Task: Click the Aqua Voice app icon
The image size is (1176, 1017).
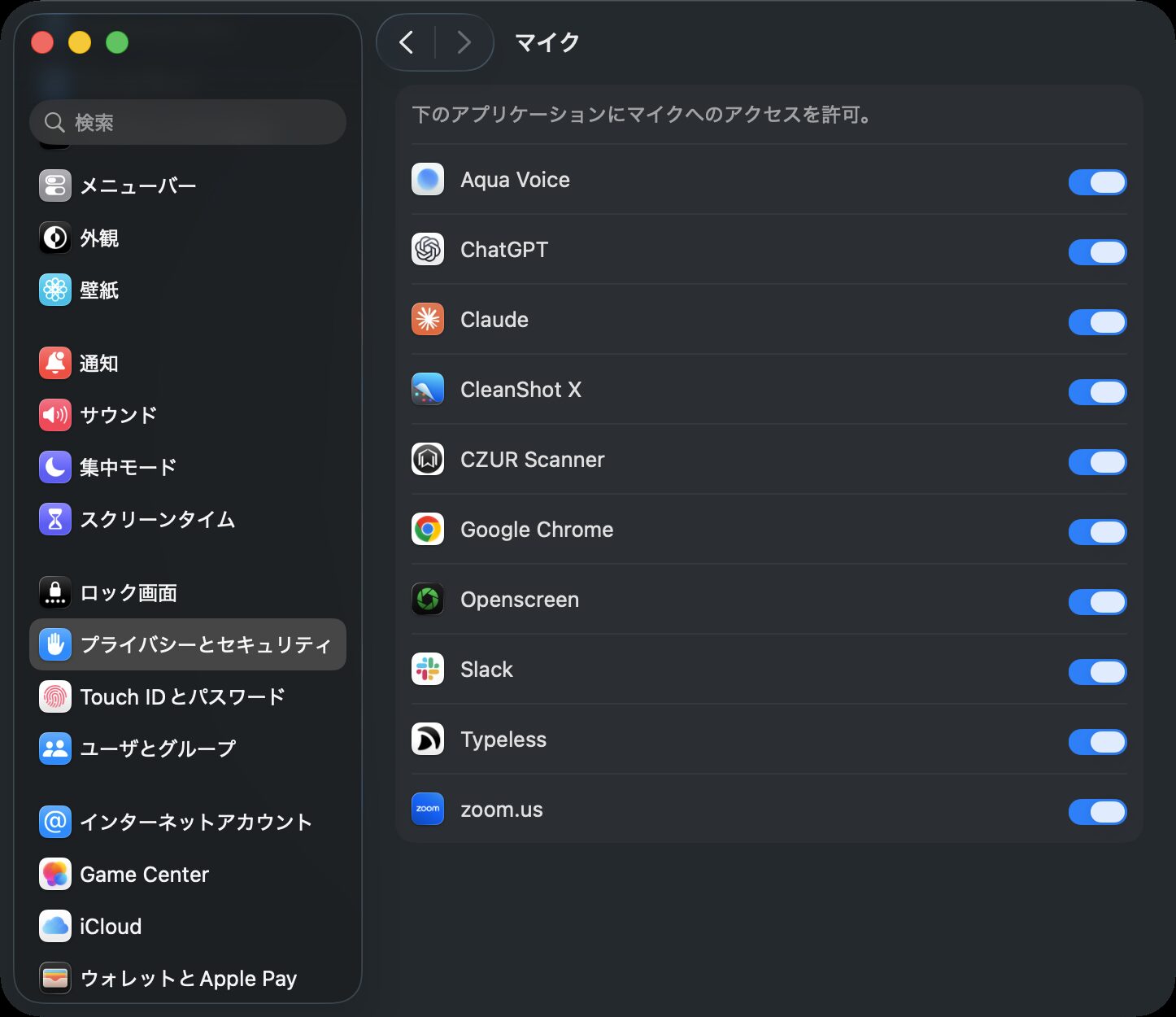Action: (x=428, y=180)
